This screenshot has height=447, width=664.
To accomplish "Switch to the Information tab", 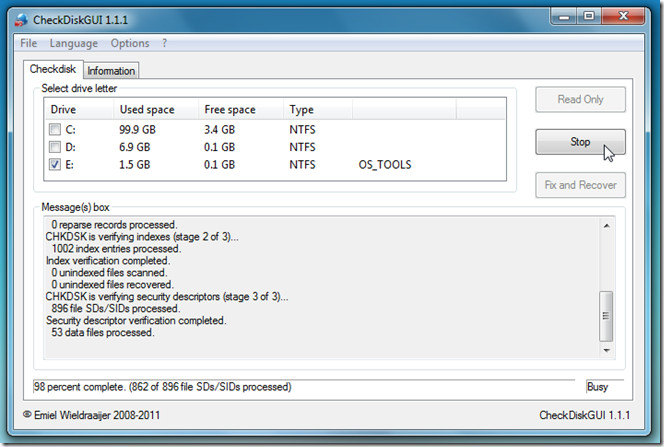I will point(111,71).
